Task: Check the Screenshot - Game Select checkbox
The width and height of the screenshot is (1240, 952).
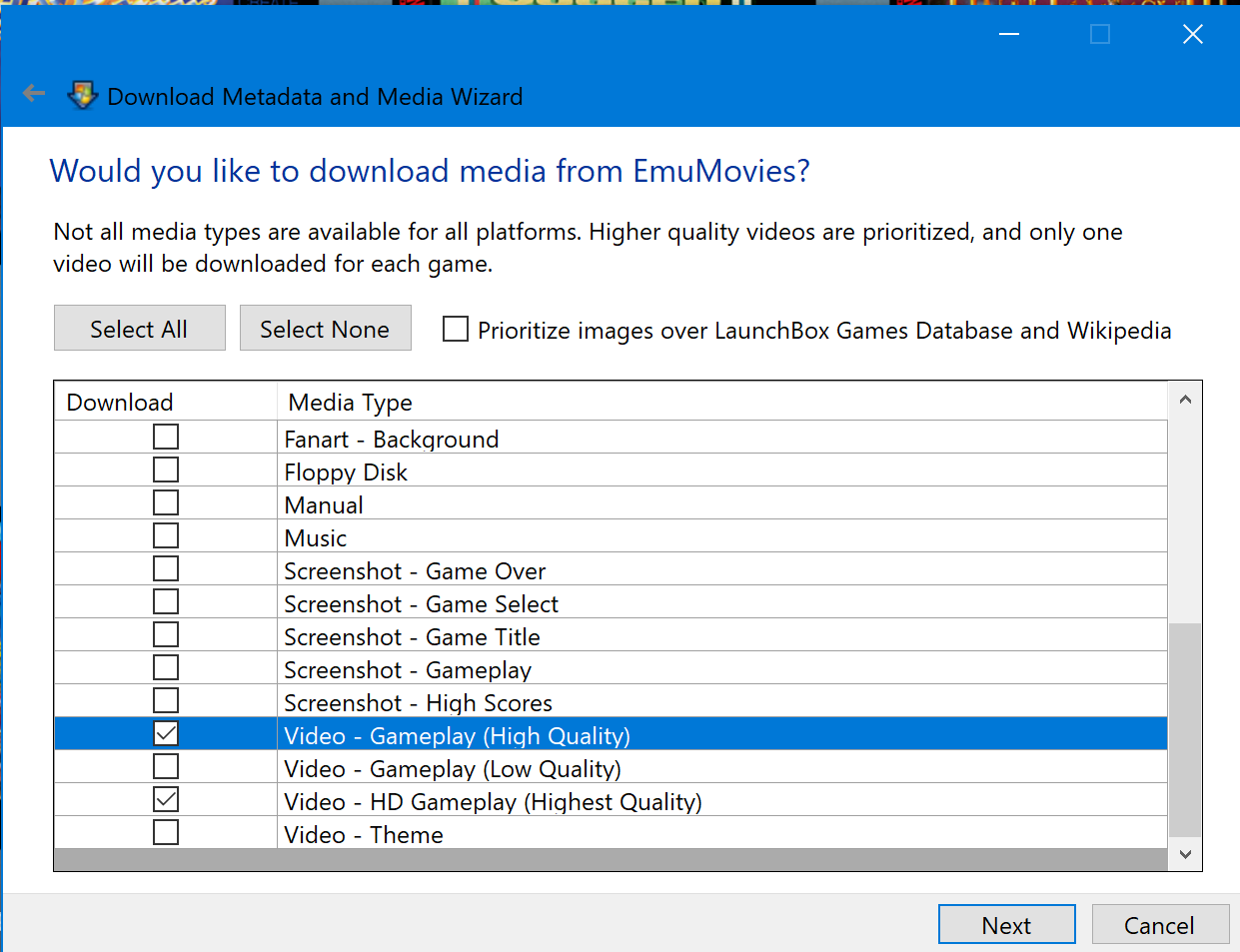Action: (x=166, y=602)
